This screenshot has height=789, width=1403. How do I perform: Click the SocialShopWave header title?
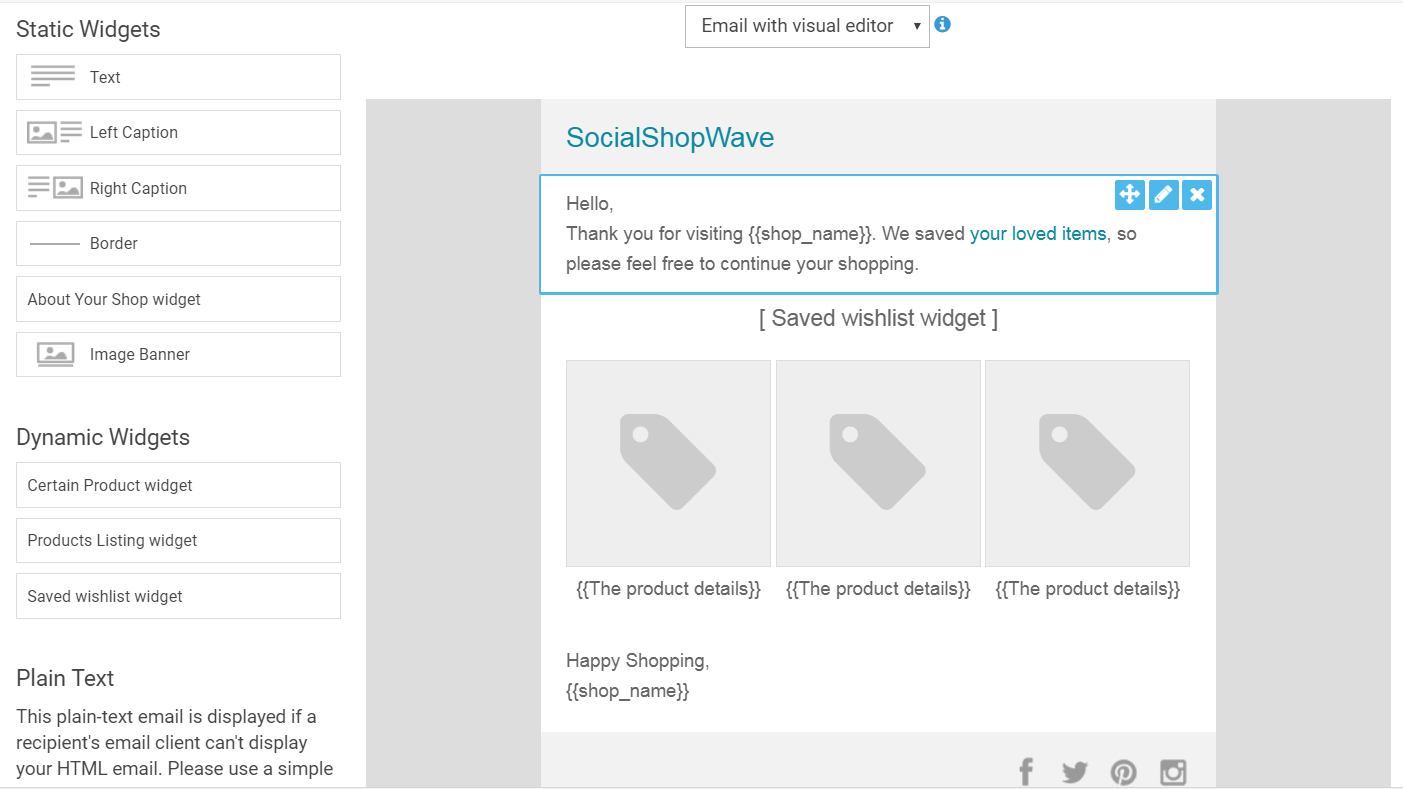coord(670,137)
